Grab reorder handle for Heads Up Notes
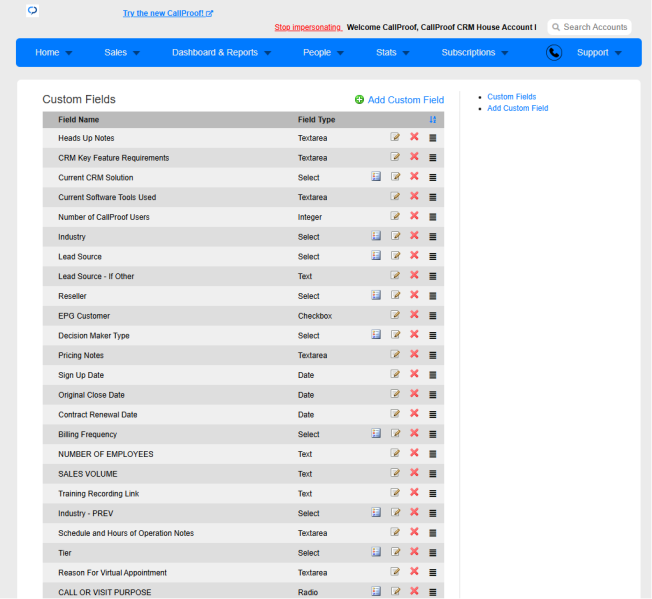Image resolution: width=652 pixels, height=599 pixels. tap(432, 138)
